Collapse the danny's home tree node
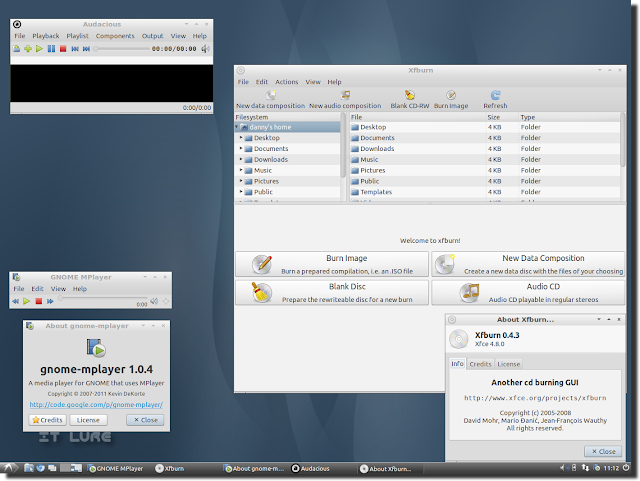Image resolution: width=640 pixels, height=481 pixels. [x=237, y=127]
